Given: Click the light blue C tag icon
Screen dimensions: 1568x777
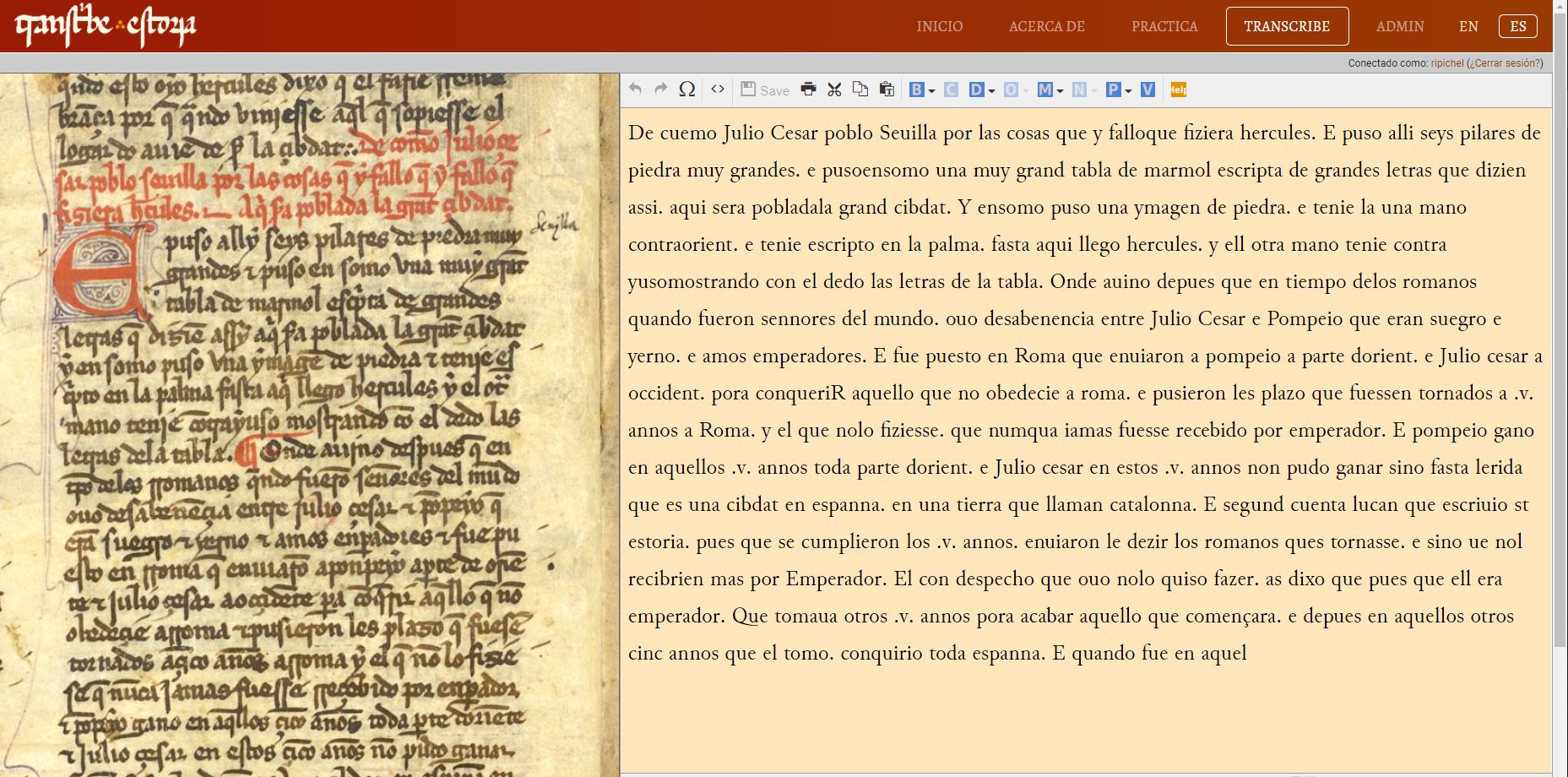Looking at the screenshot, I should (951, 90).
